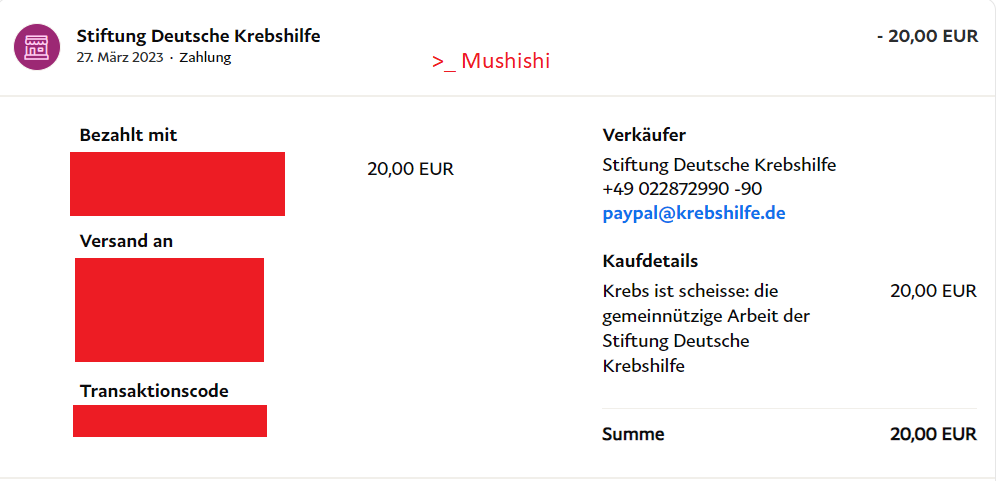
Task: Click the 20,00 EUR amount beside payment method
Action: click(410, 169)
